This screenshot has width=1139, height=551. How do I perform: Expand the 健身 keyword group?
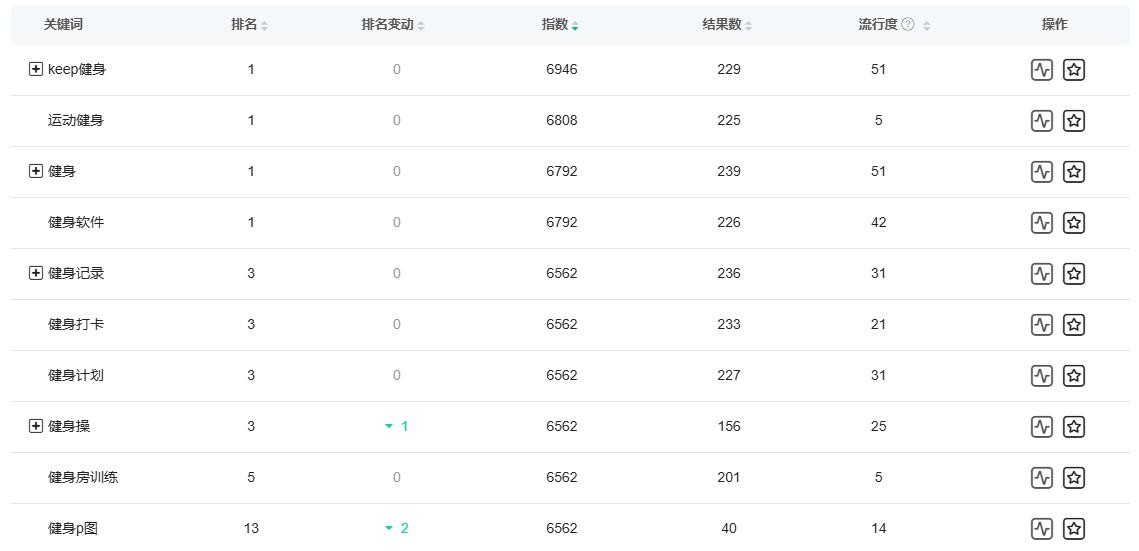pyautogui.click(x=36, y=172)
